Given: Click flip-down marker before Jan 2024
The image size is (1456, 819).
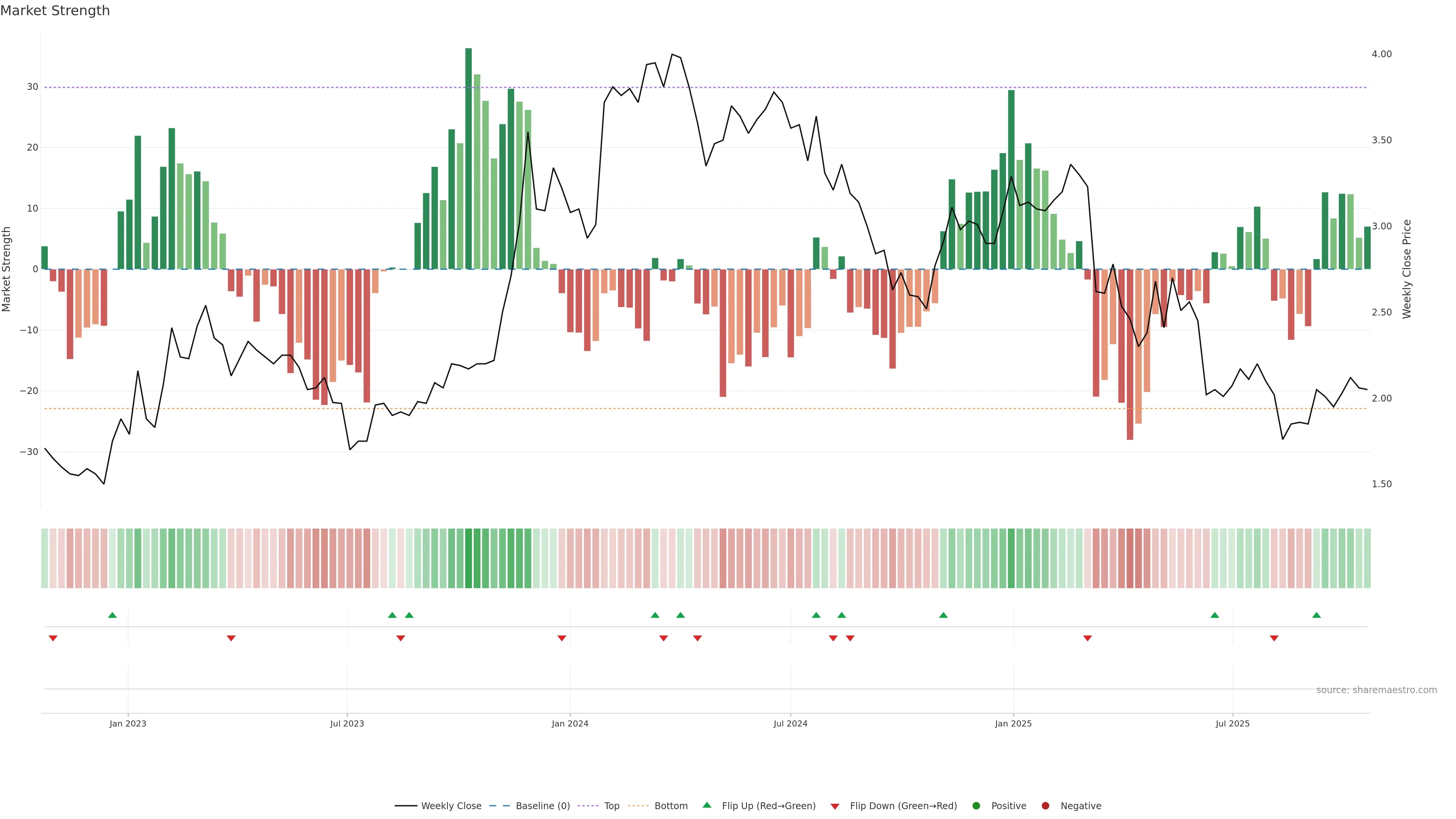Looking at the screenshot, I should [x=562, y=638].
